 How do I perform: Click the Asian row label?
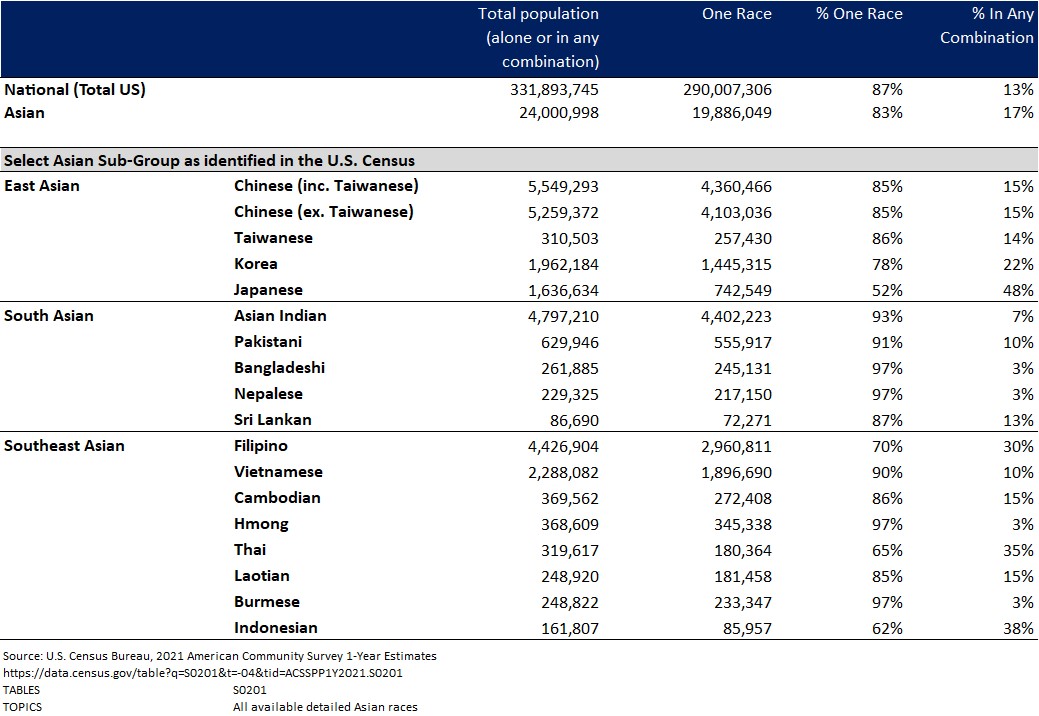23,113
